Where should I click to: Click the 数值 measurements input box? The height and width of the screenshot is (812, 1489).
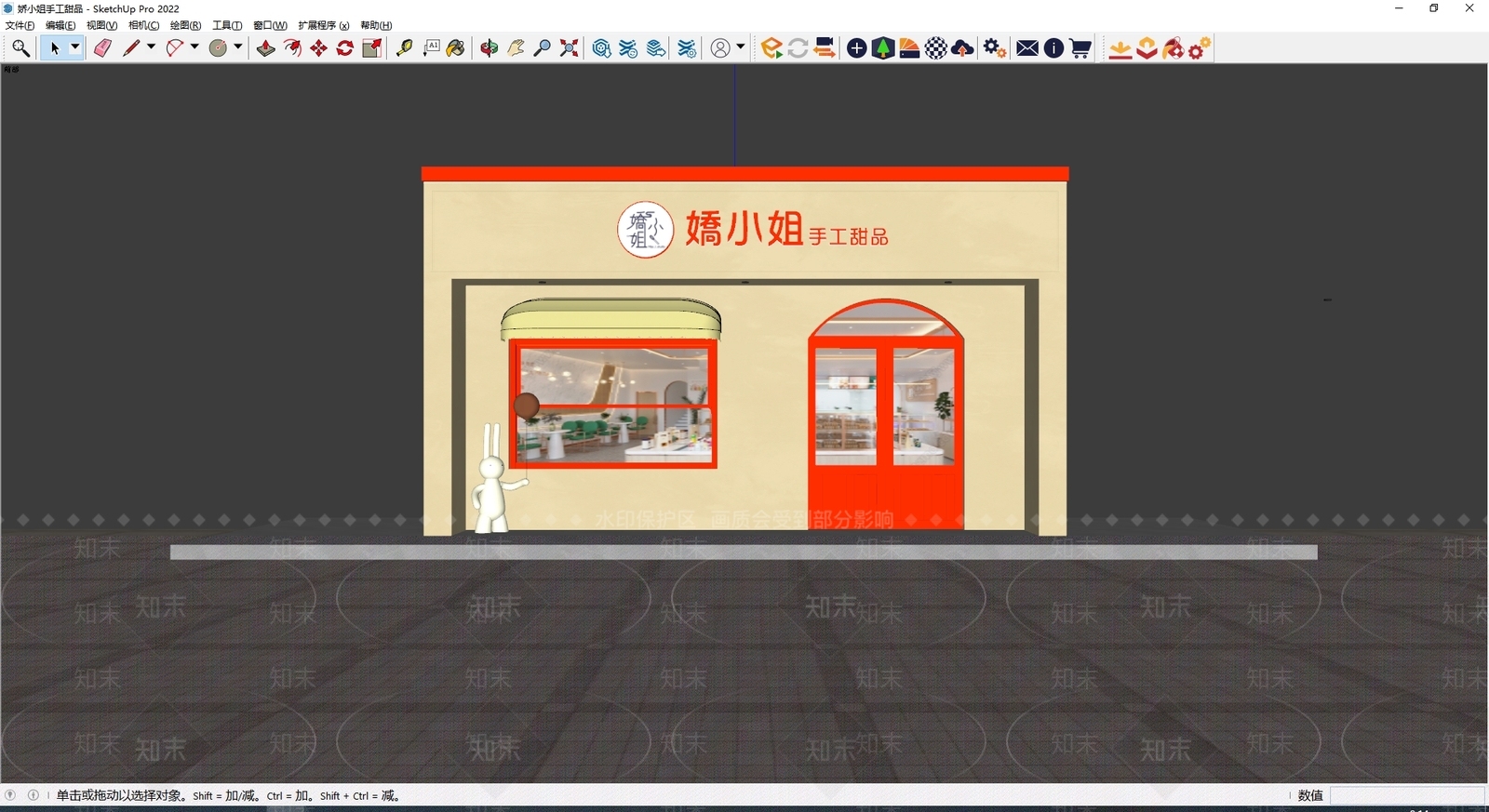click(x=1407, y=795)
